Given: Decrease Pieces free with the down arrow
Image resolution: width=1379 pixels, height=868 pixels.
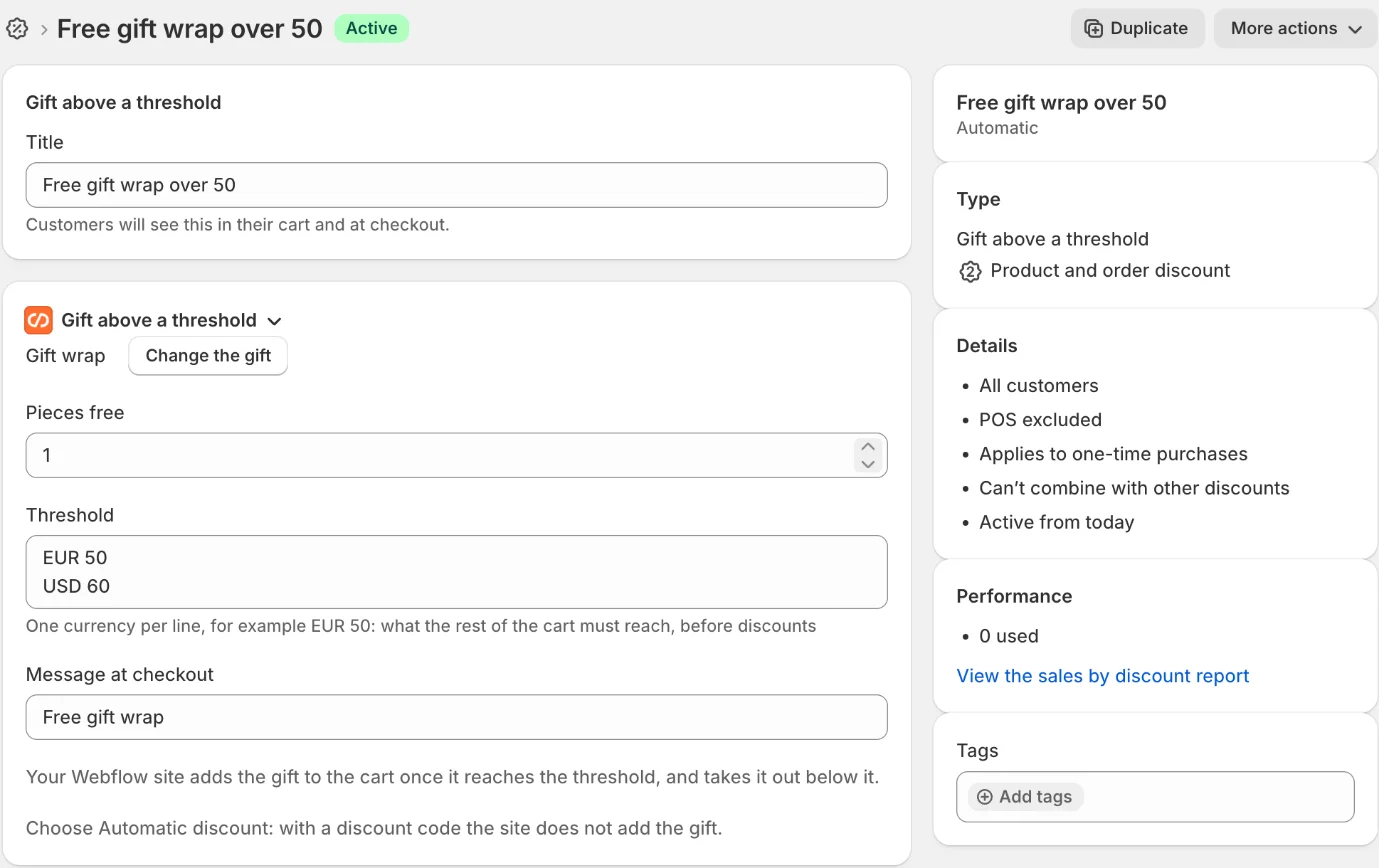Looking at the screenshot, I should coord(868,464).
